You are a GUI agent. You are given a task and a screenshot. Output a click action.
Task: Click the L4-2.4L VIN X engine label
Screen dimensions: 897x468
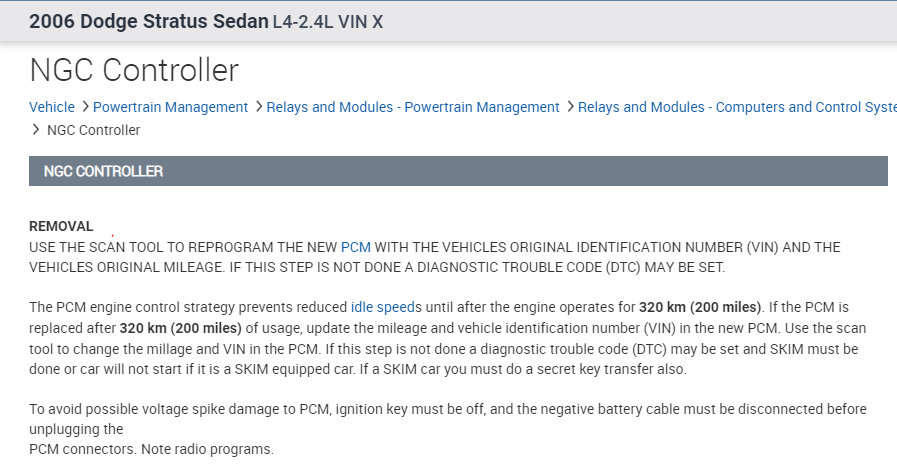tap(328, 21)
